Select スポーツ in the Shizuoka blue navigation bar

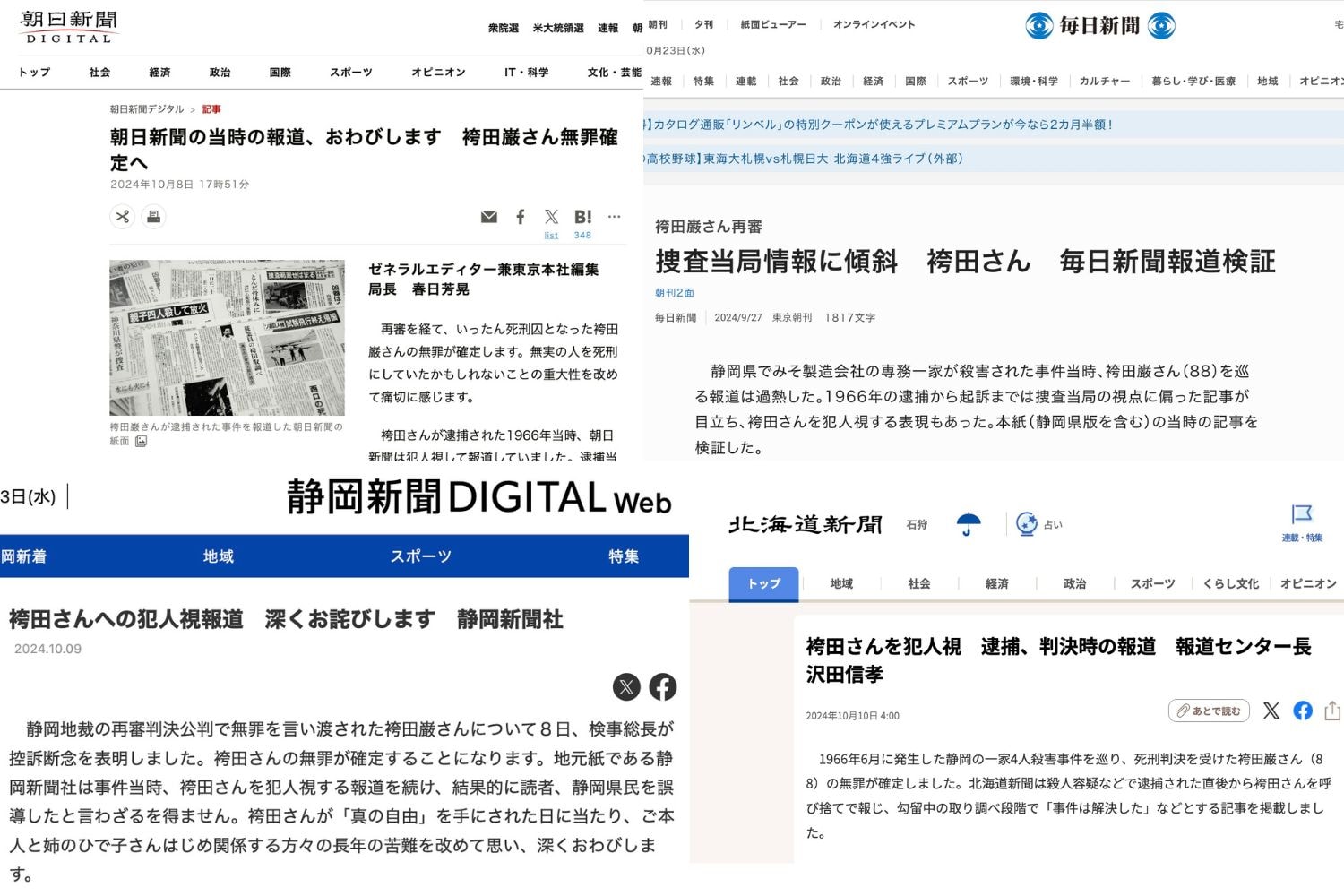pos(420,556)
